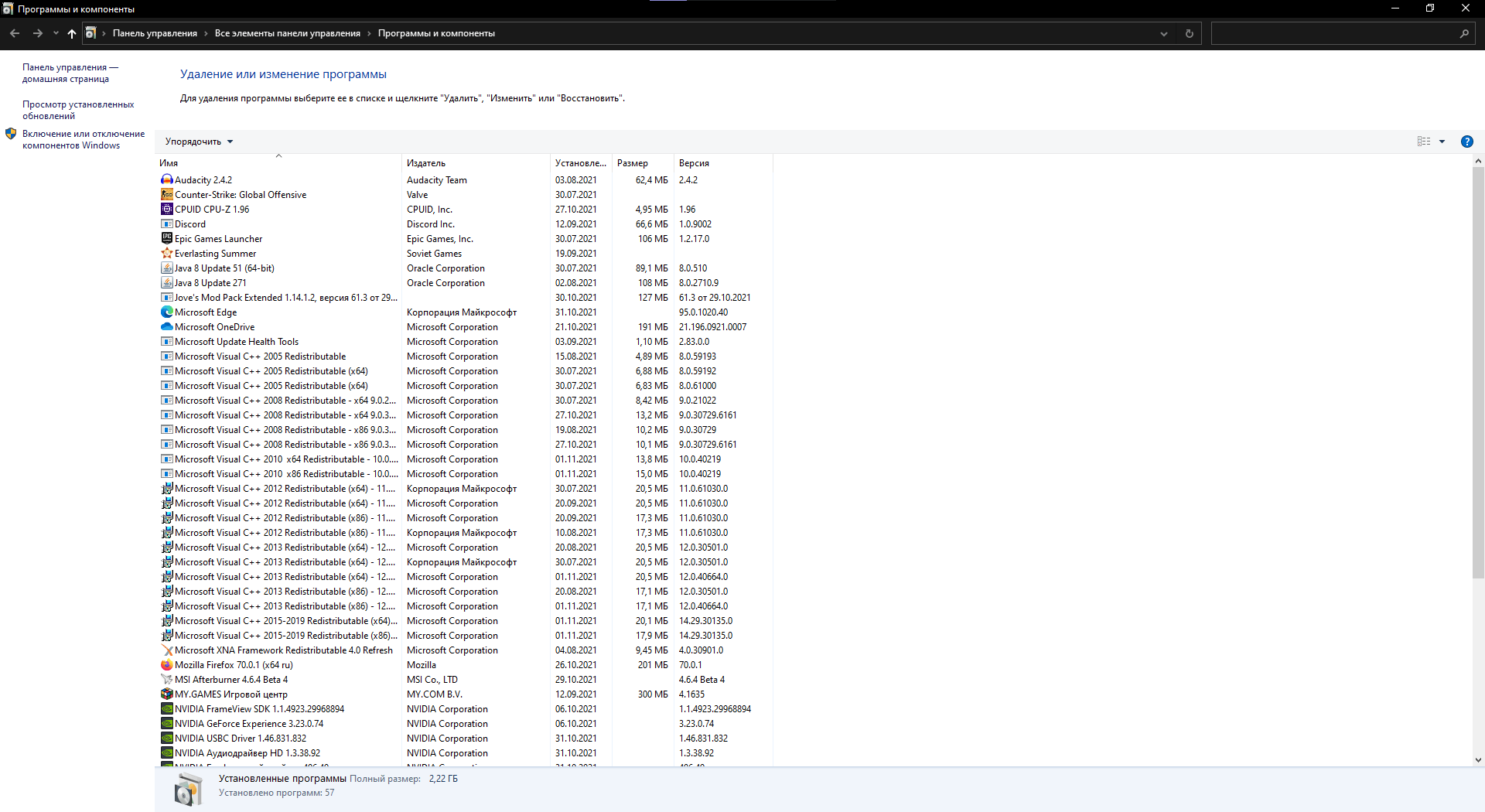Click the Mozilla Firefox 70.0.1 icon
Image resolution: width=1485 pixels, height=812 pixels.
166,665
